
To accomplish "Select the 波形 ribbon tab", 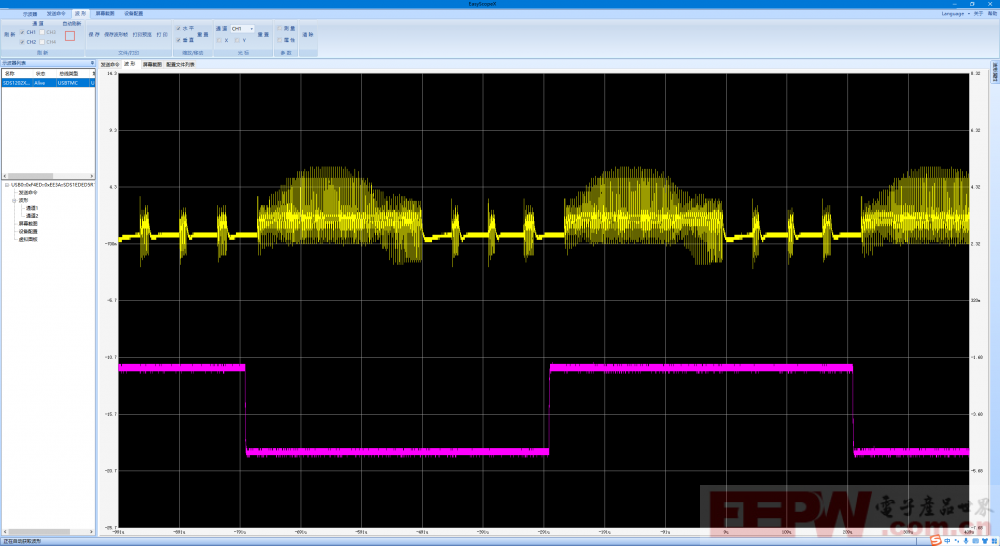I will [80, 13].
